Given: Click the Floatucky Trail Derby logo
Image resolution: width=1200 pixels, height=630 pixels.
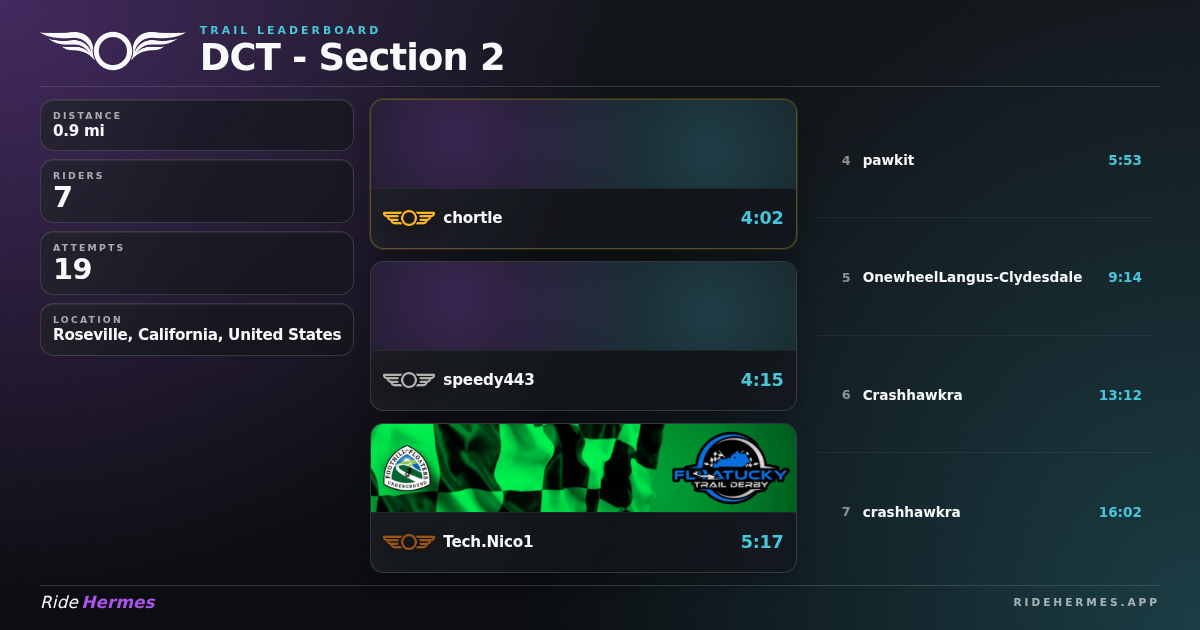Looking at the screenshot, I should (729, 469).
